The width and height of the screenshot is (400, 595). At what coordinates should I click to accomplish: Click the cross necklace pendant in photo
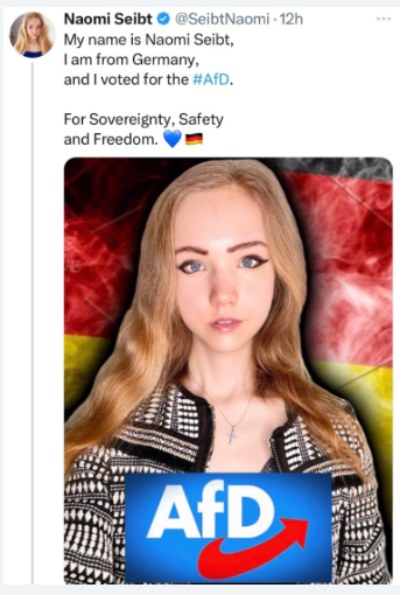pos(232,435)
